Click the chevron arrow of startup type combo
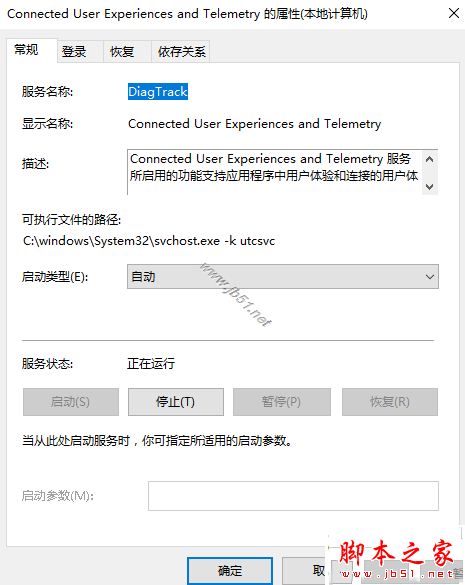465x585 pixels. tap(430, 277)
